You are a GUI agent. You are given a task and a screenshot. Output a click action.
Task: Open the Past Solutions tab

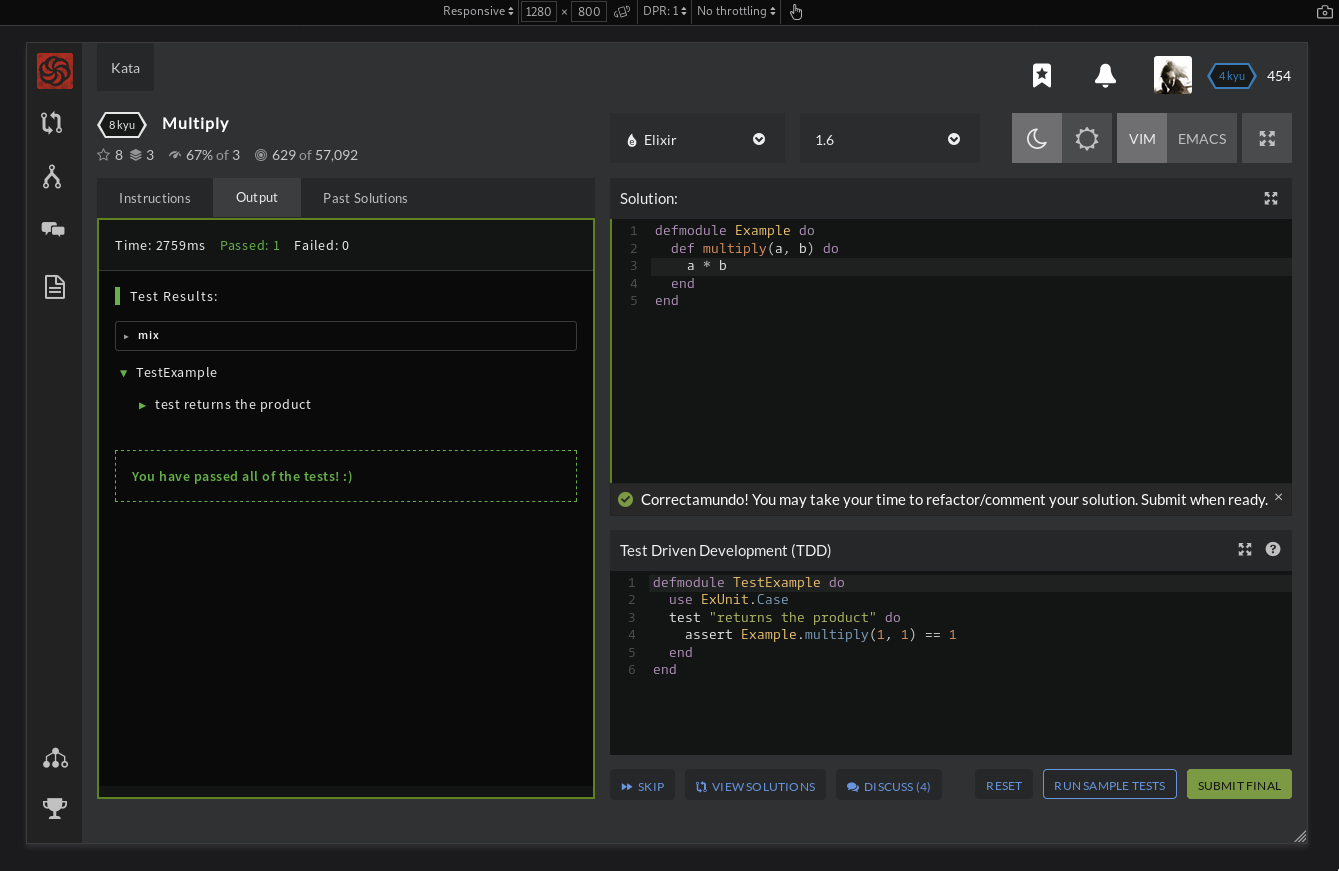[364, 198]
